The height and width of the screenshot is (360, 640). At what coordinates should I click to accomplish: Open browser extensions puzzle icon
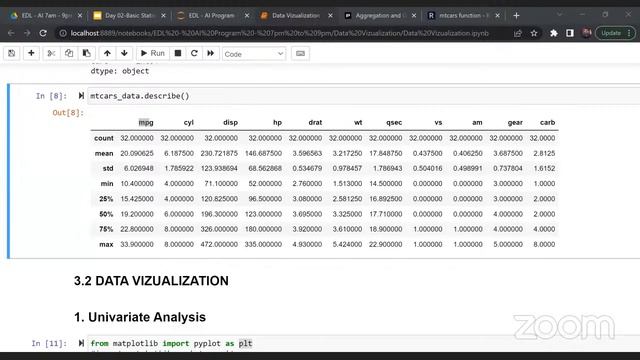(x=553, y=33)
